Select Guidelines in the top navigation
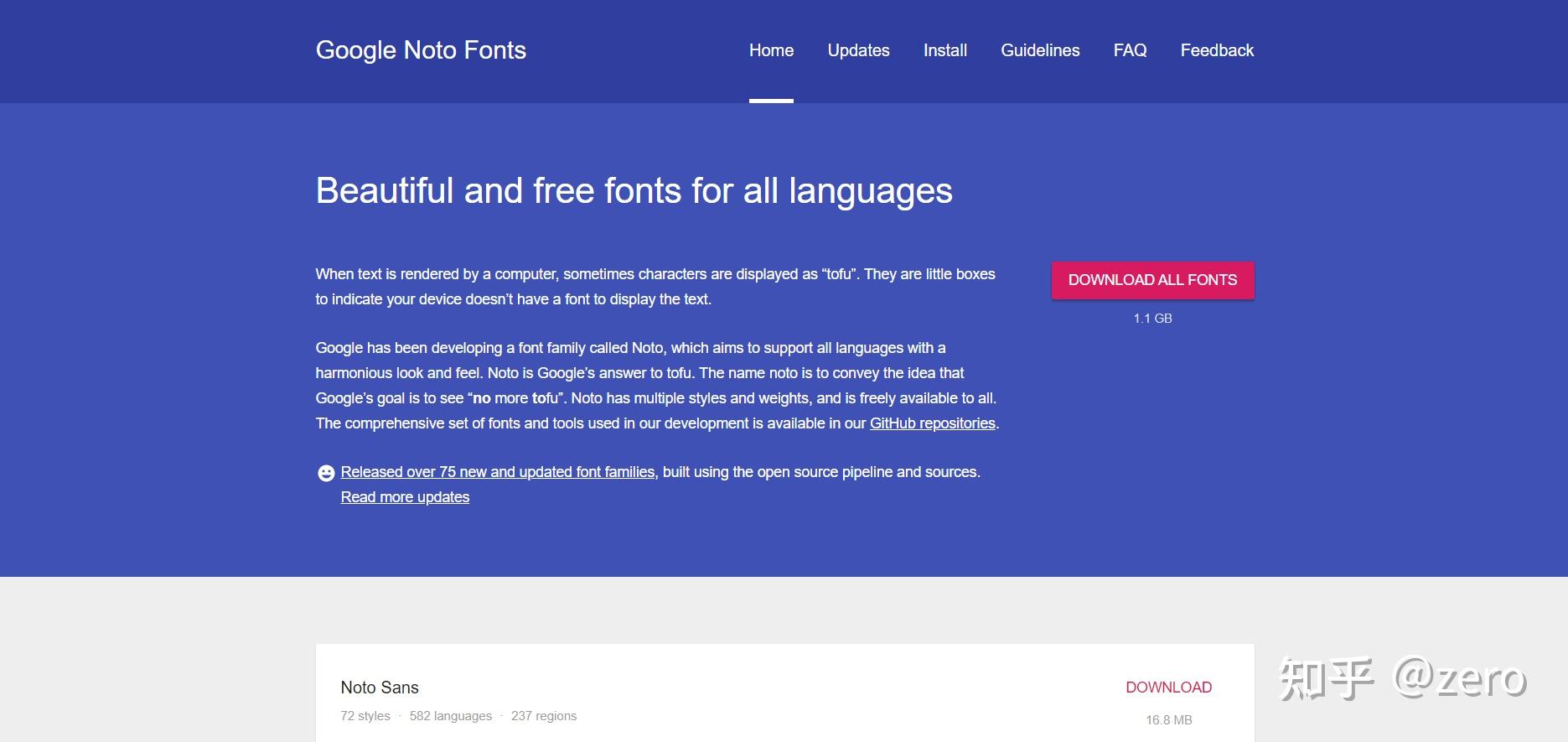This screenshot has height=742, width=1568. (1040, 50)
